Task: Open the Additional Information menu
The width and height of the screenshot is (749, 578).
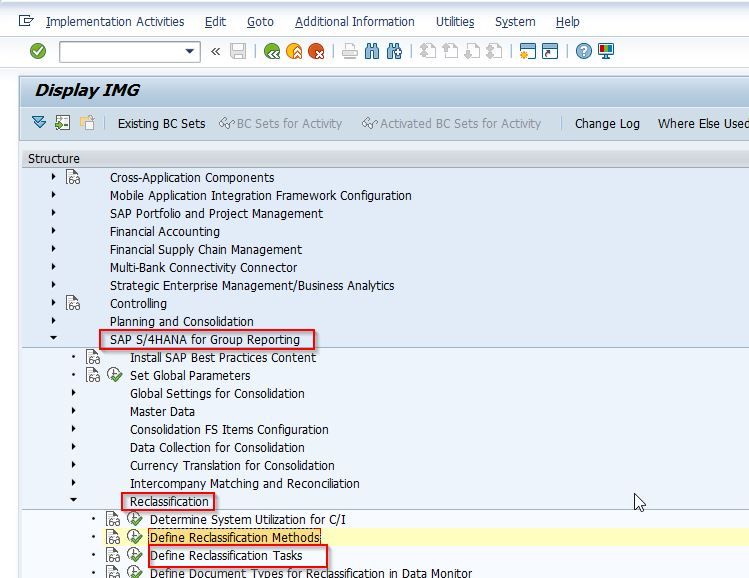Action: (354, 22)
